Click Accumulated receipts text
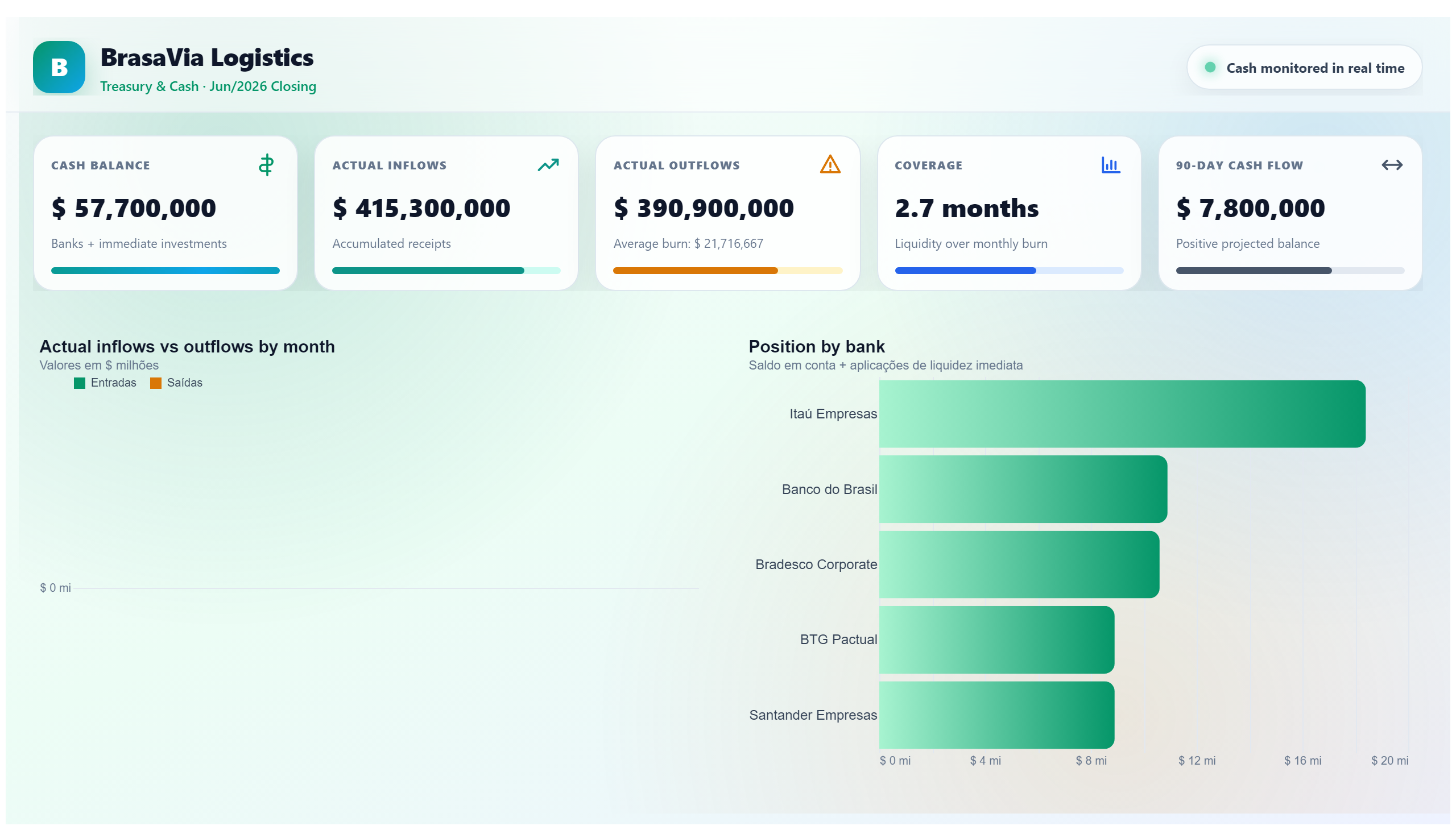 392,243
